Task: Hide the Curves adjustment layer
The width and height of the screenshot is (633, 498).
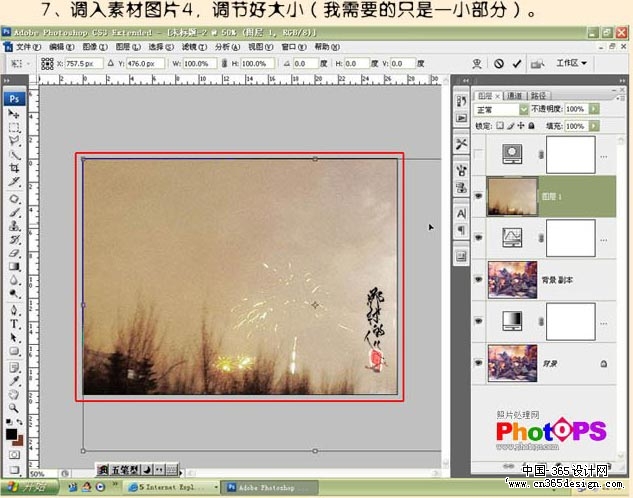Action: click(479, 238)
